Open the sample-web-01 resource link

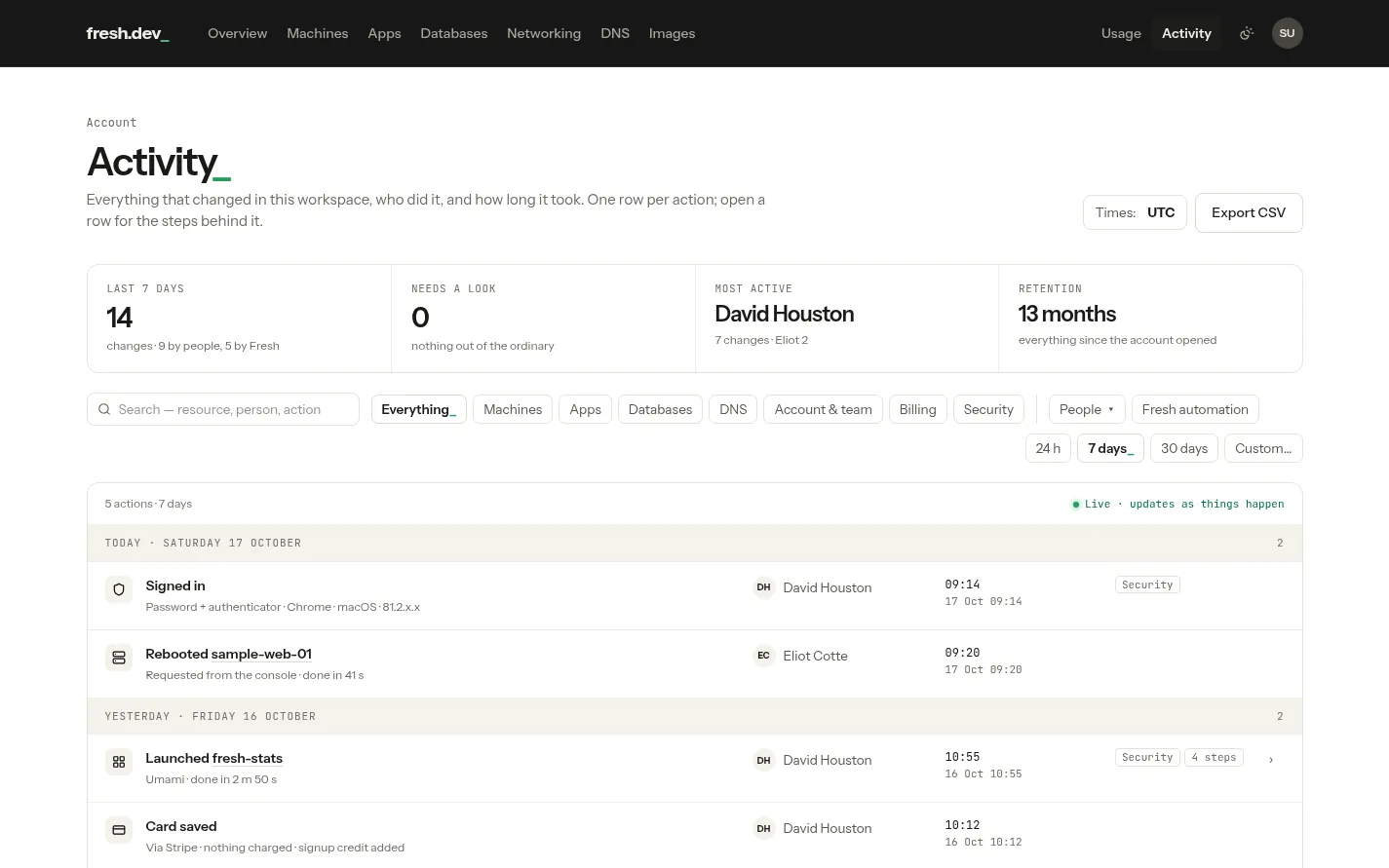point(261,654)
